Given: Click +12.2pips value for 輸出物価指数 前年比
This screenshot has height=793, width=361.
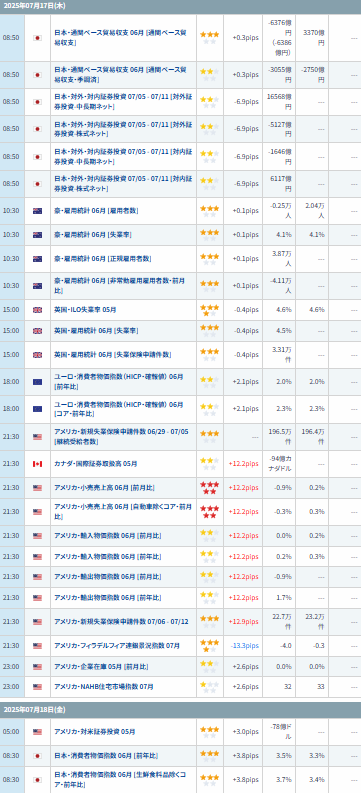Looking at the screenshot, I should point(244,598).
